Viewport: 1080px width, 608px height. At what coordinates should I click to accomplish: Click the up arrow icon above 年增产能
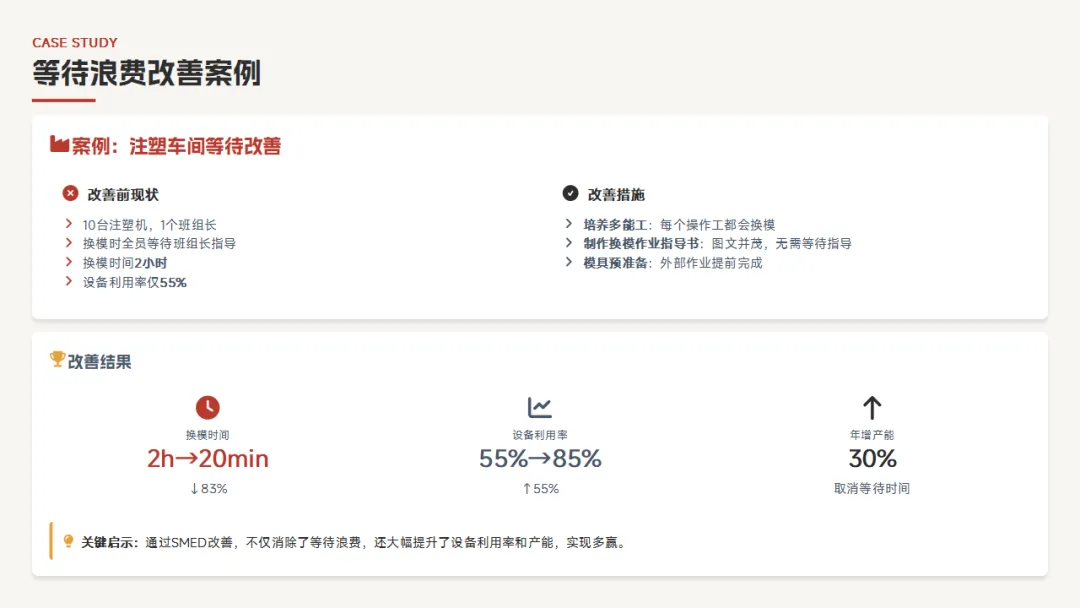pyautogui.click(x=872, y=408)
